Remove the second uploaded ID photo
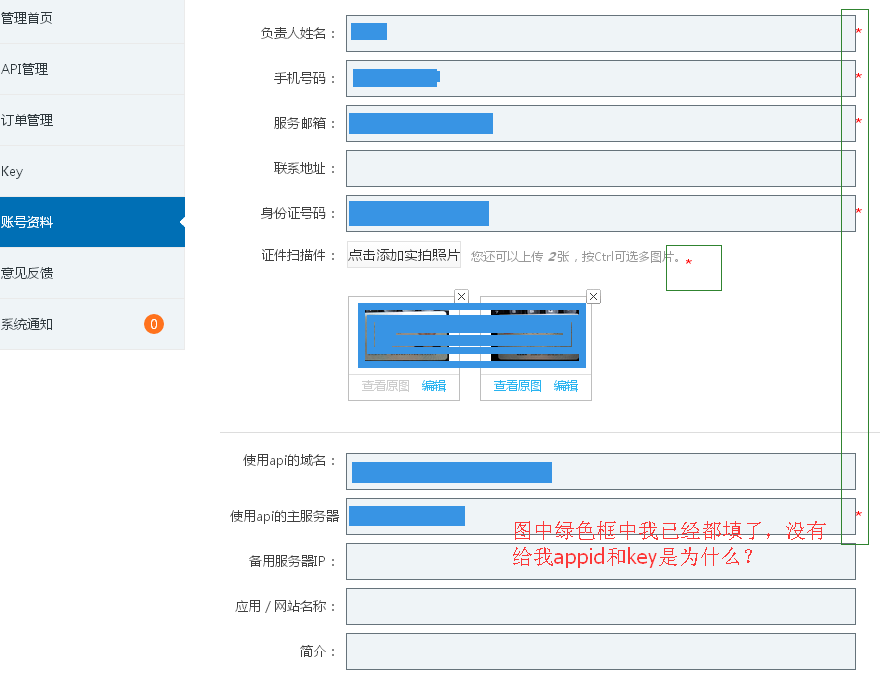Image resolution: width=880 pixels, height=675 pixels. click(x=593, y=296)
